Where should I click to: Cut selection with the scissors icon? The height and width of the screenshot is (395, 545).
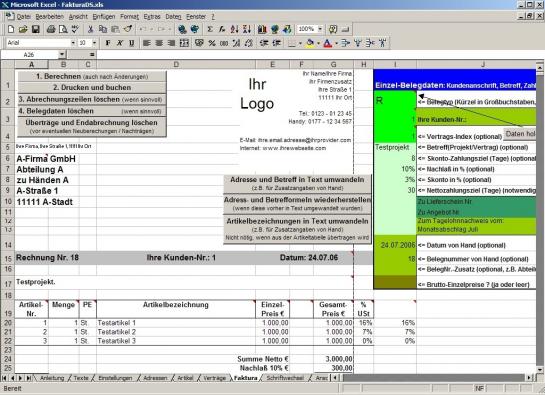90,29
